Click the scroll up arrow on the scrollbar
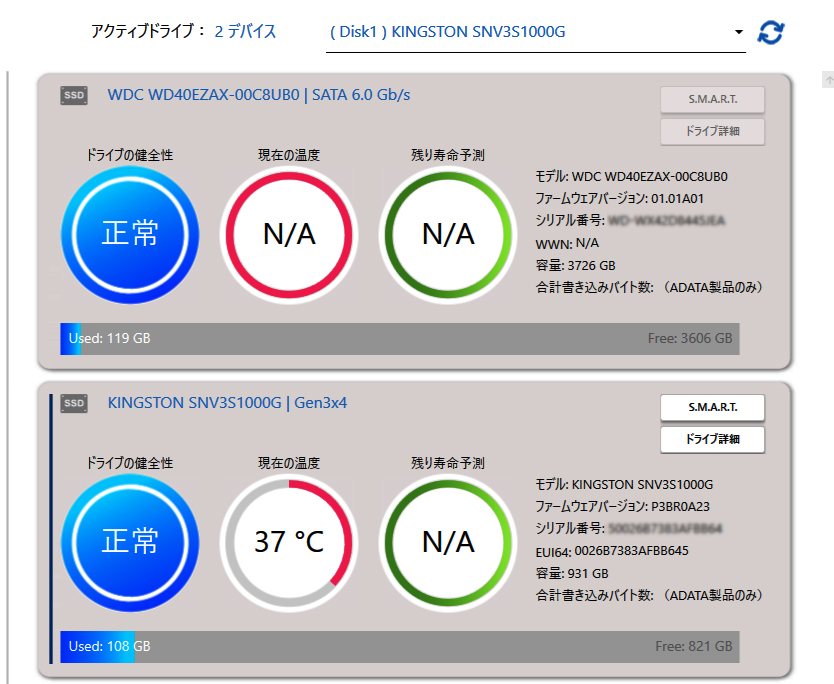The height and width of the screenshot is (684, 834). coord(828,80)
